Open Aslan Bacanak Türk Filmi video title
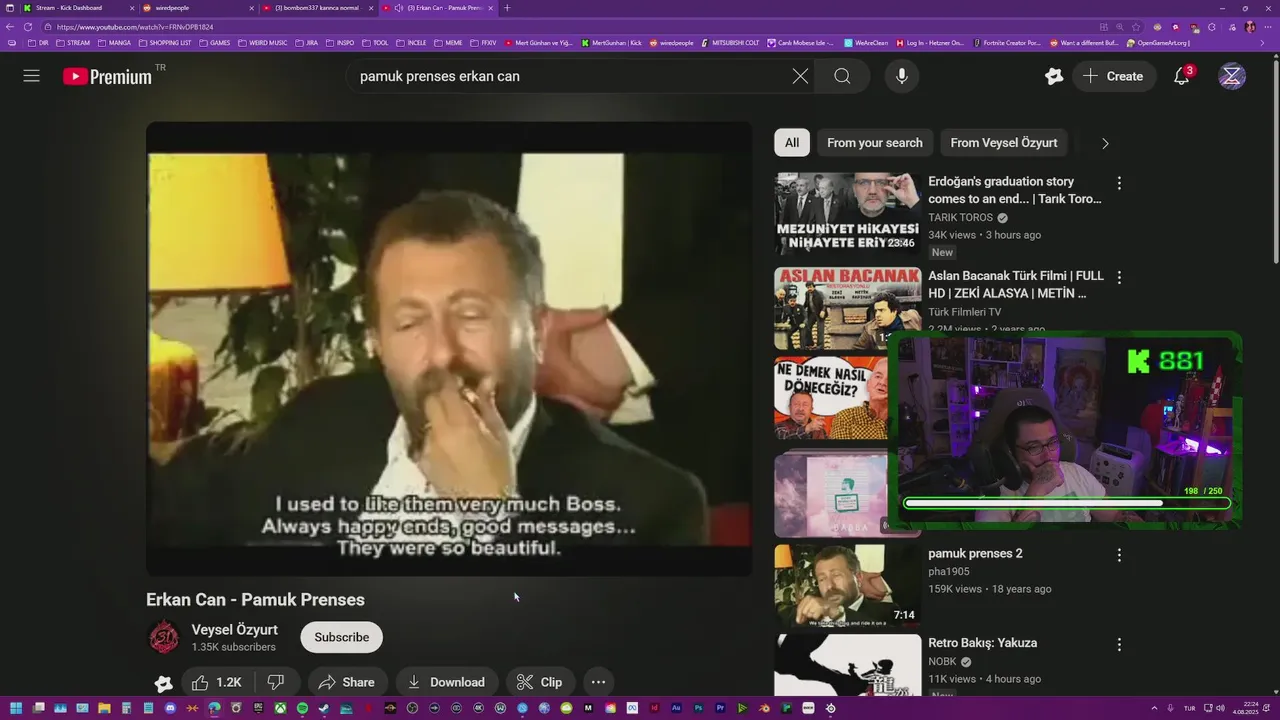 1015,284
